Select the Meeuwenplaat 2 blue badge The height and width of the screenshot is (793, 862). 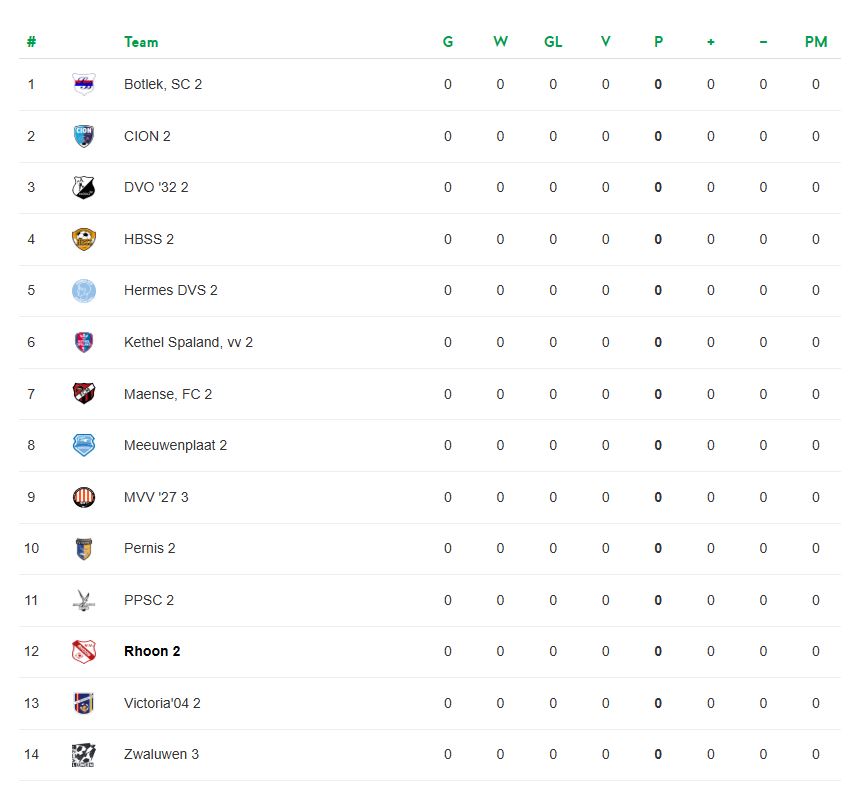84,445
